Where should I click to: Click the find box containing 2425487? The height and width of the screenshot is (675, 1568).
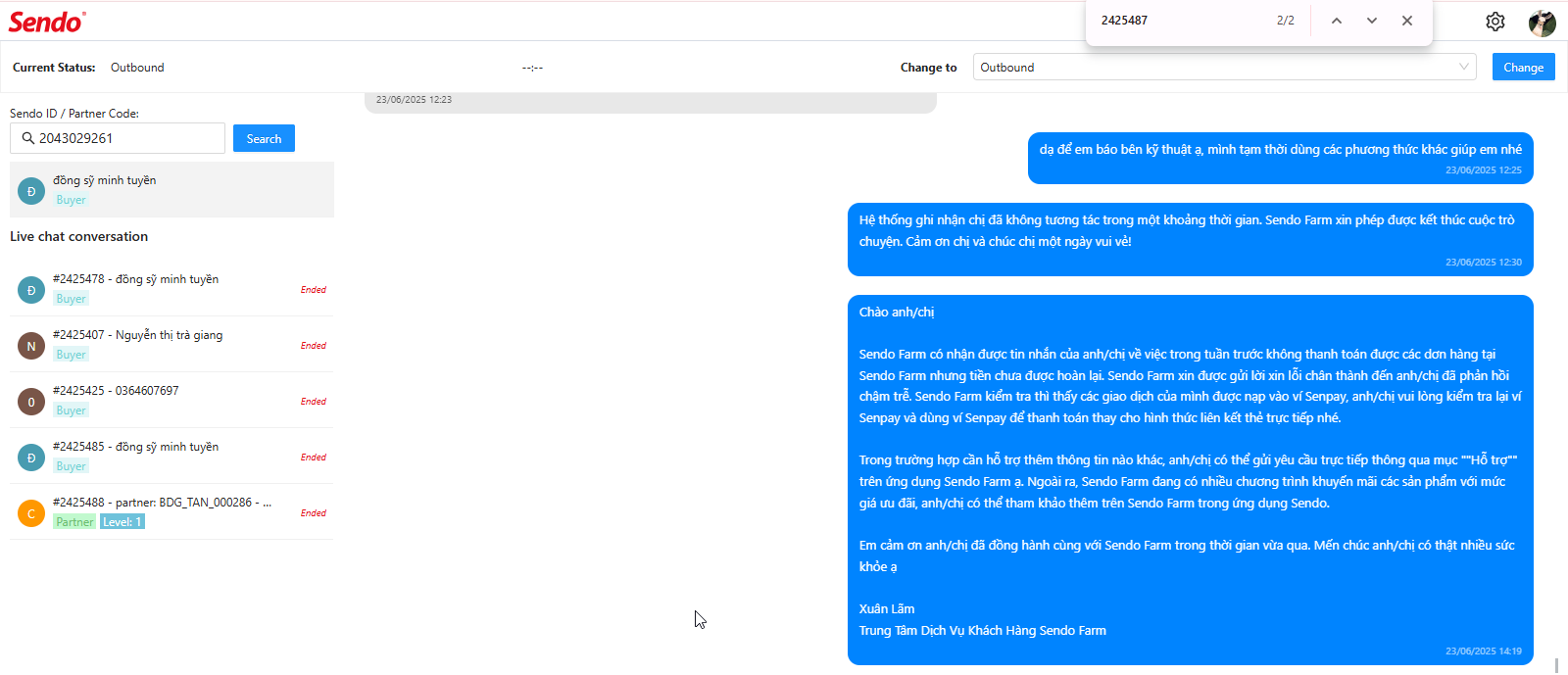(1181, 21)
